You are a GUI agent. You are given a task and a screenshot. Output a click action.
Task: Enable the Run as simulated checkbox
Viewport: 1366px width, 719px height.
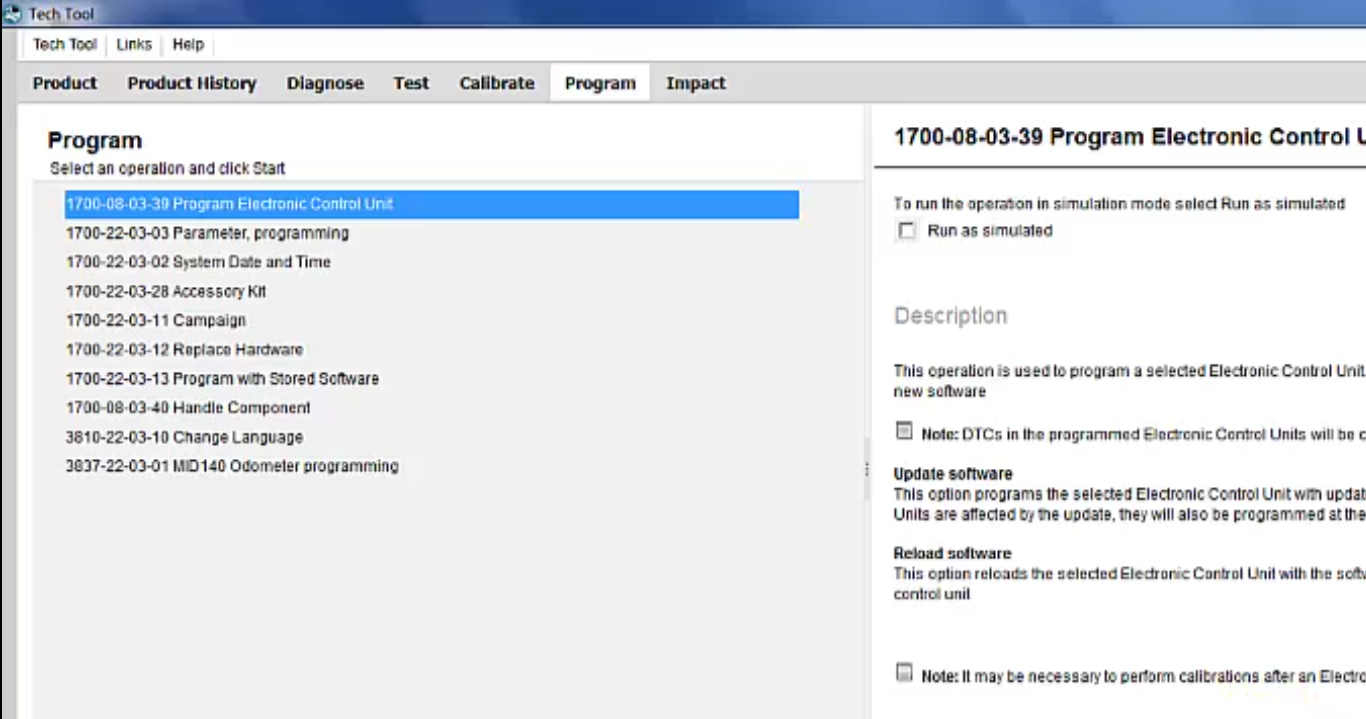(906, 230)
